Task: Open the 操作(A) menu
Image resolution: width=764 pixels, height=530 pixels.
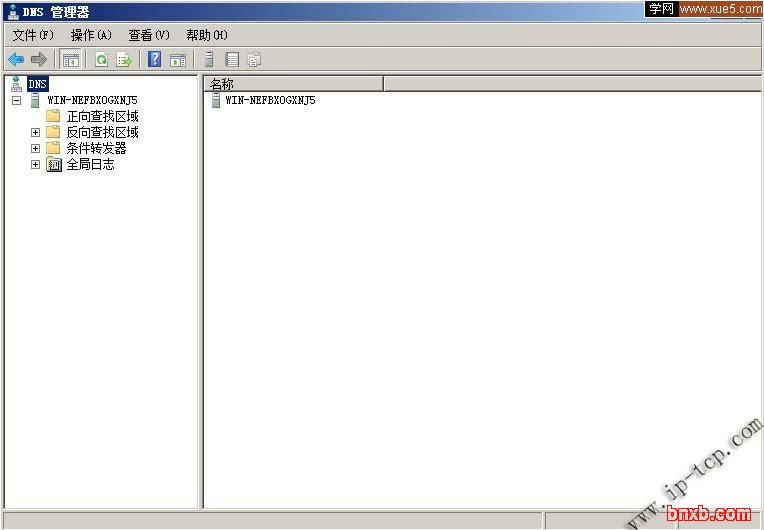Action: [x=91, y=35]
